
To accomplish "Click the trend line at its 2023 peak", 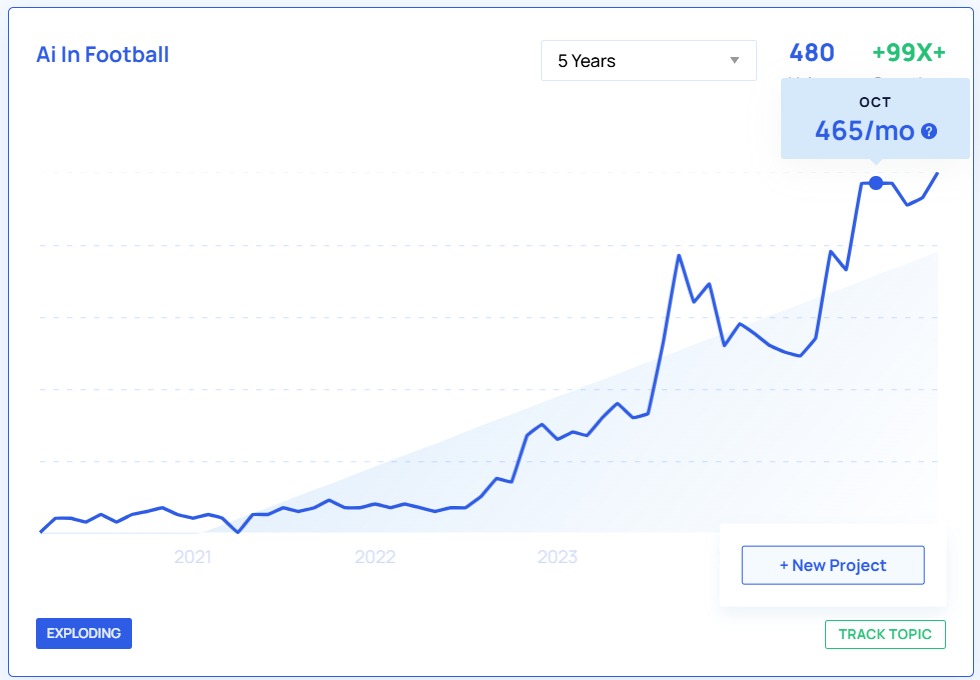I will pyautogui.click(x=680, y=258).
